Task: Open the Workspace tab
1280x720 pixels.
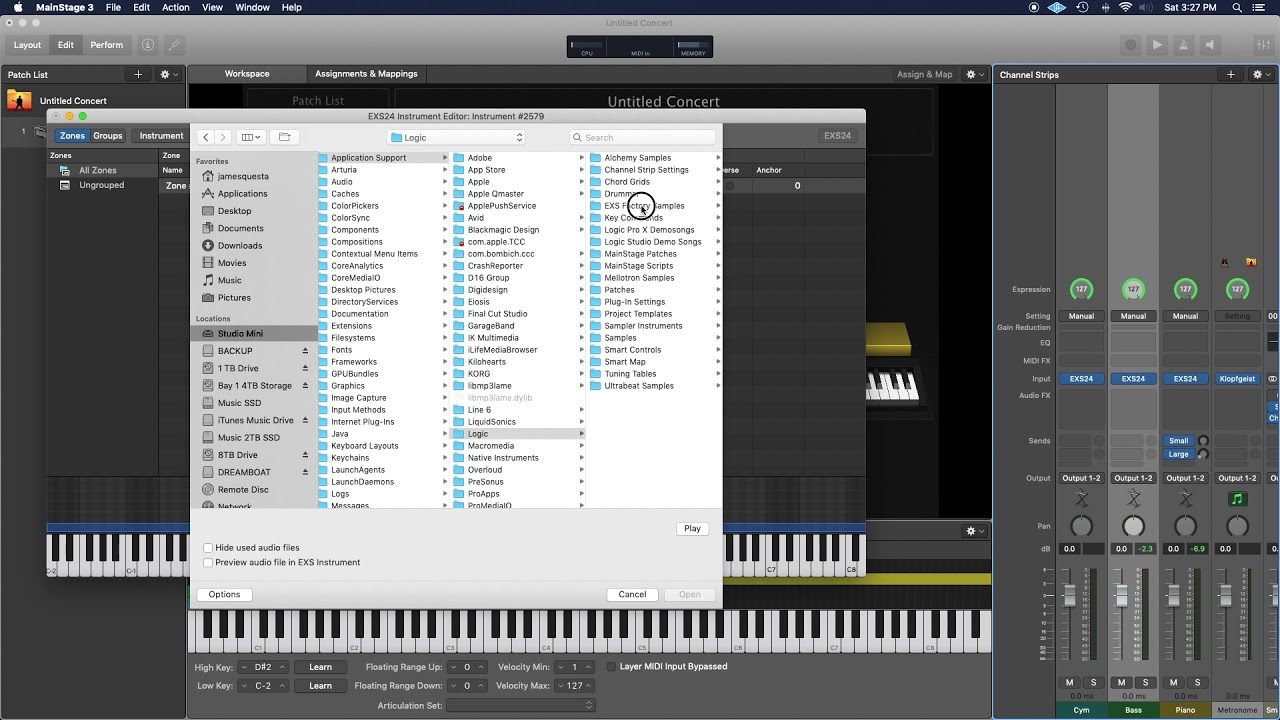Action: [x=247, y=74]
